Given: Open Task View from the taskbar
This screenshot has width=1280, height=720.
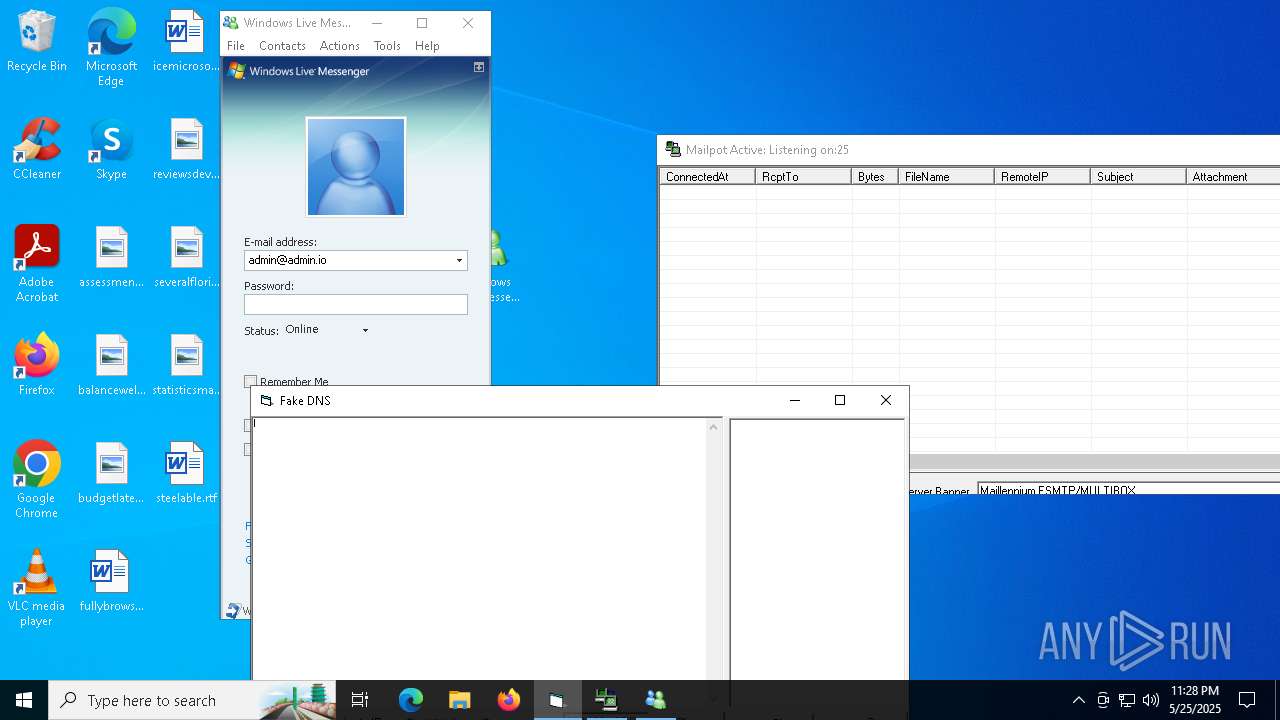Looking at the screenshot, I should 361,700.
